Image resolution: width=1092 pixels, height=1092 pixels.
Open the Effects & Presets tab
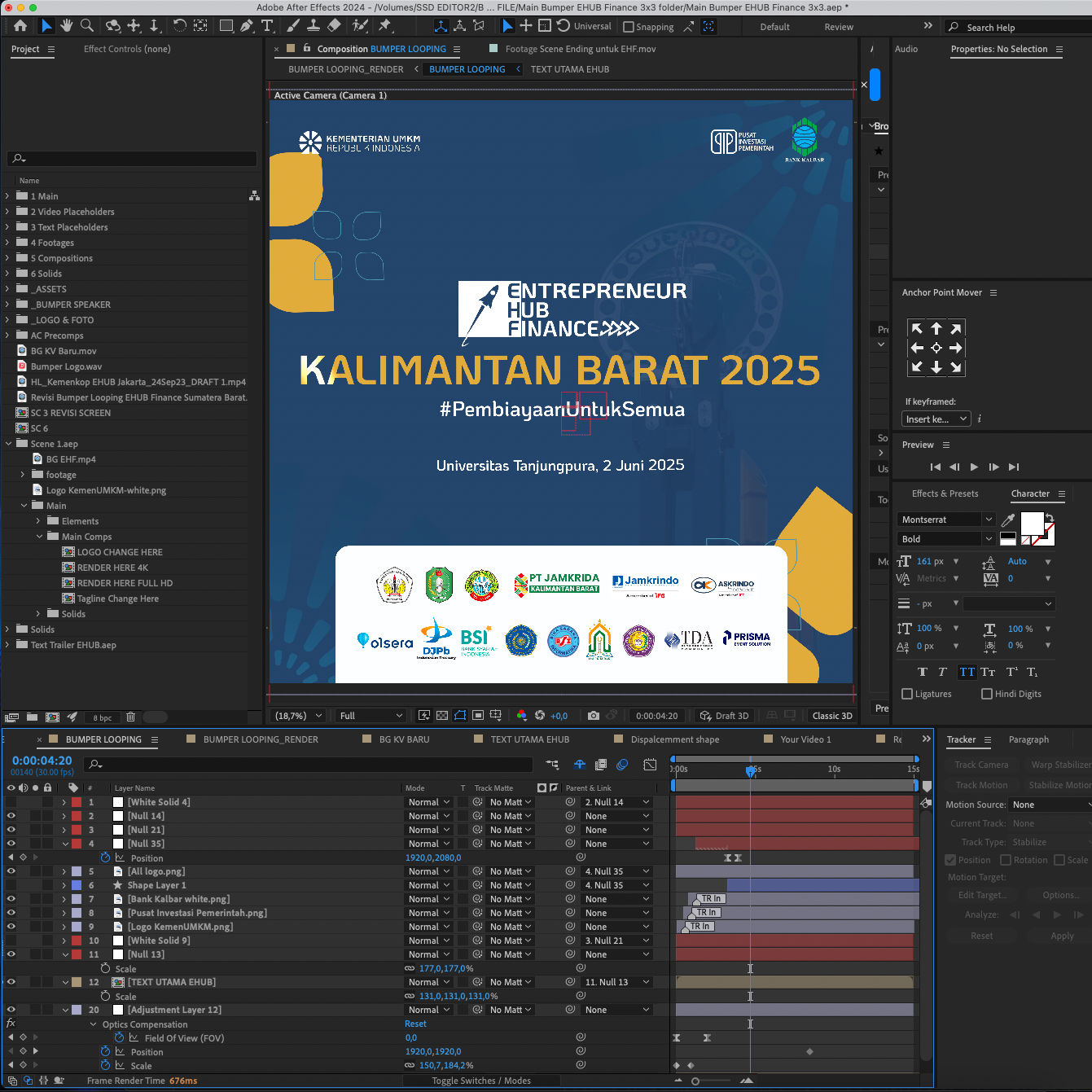tap(945, 493)
